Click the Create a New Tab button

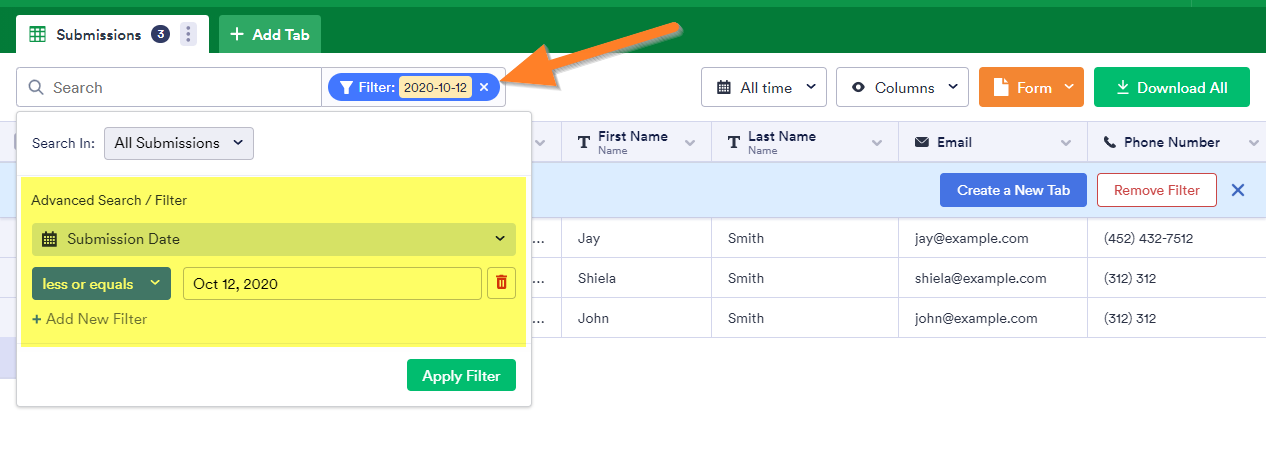(x=1013, y=190)
